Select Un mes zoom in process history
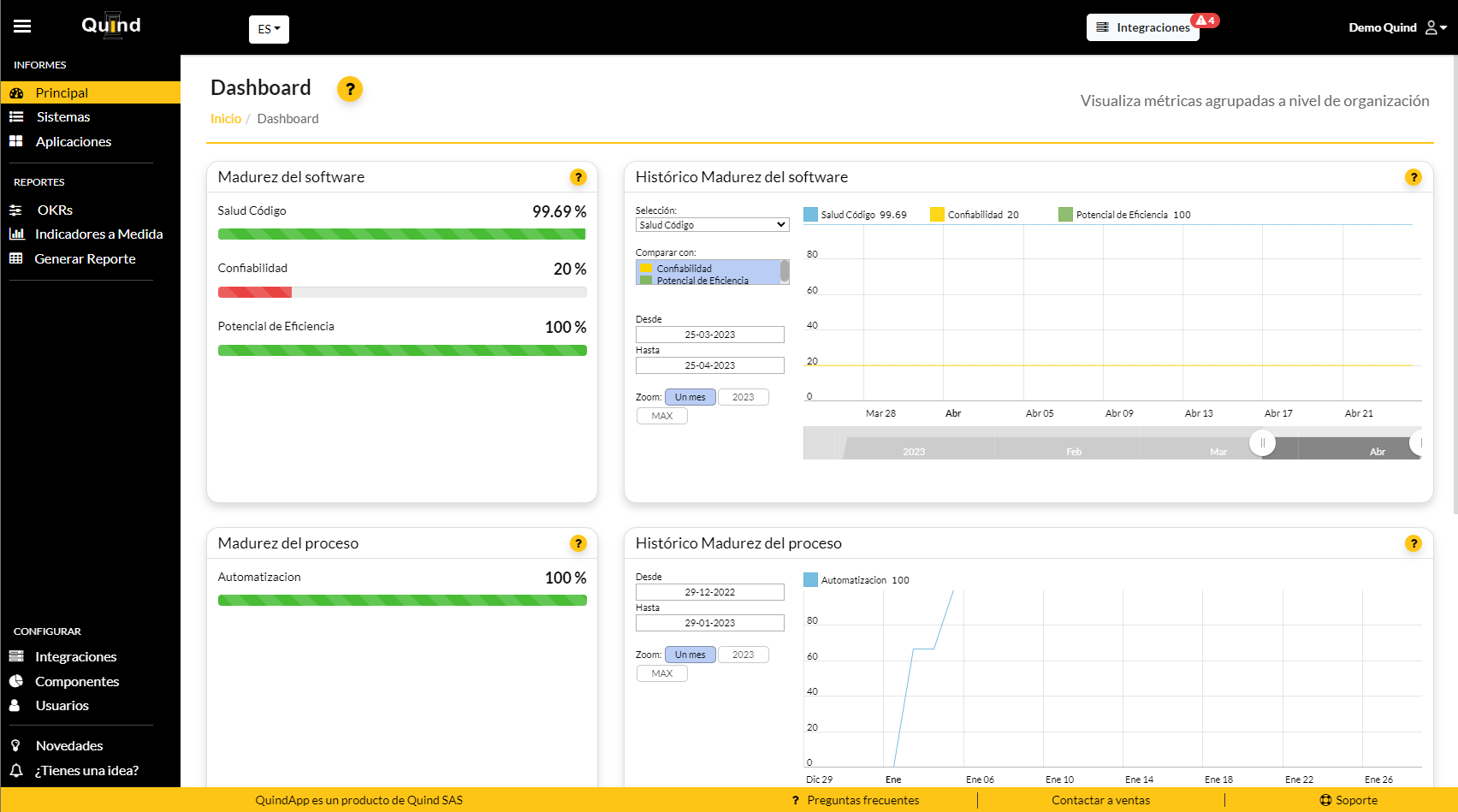 point(690,655)
